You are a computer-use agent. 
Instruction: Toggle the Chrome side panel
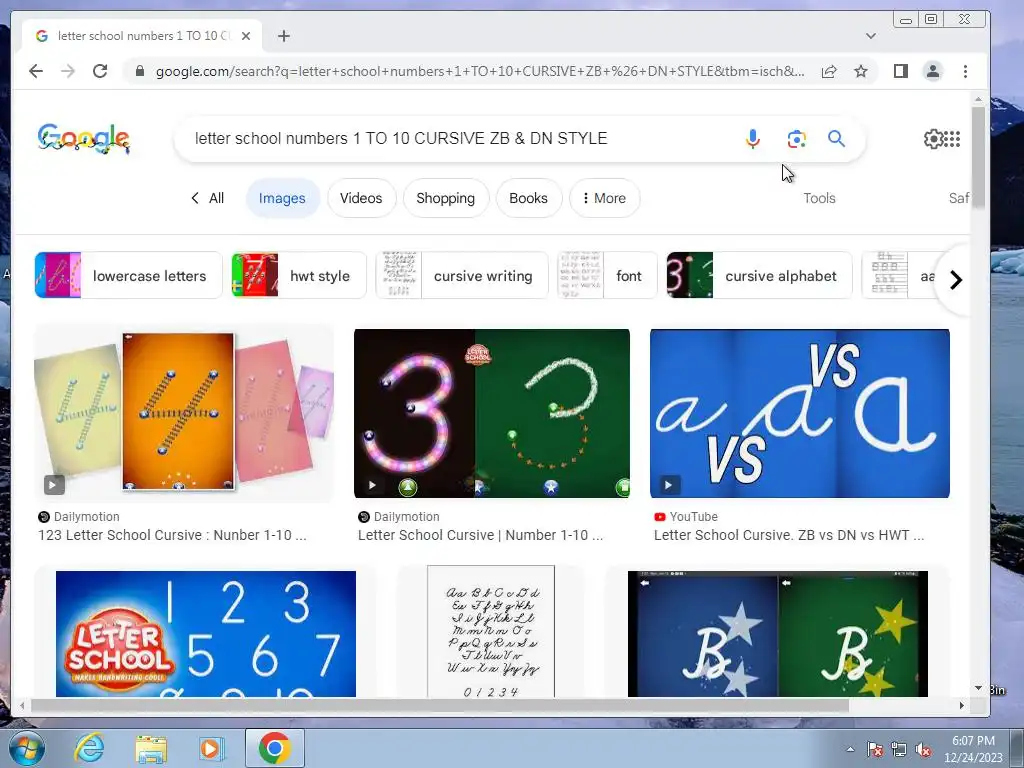click(901, 71)
